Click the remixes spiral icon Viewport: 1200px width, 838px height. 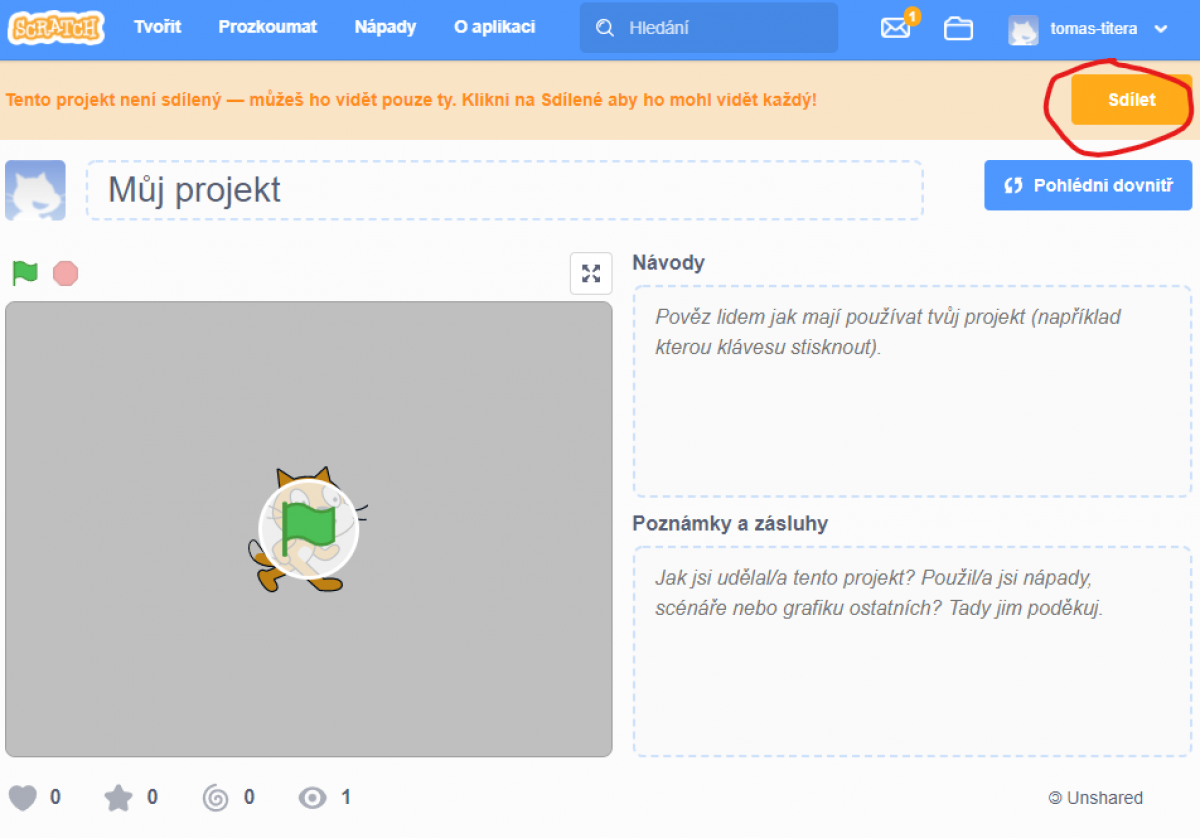(215, 797)
